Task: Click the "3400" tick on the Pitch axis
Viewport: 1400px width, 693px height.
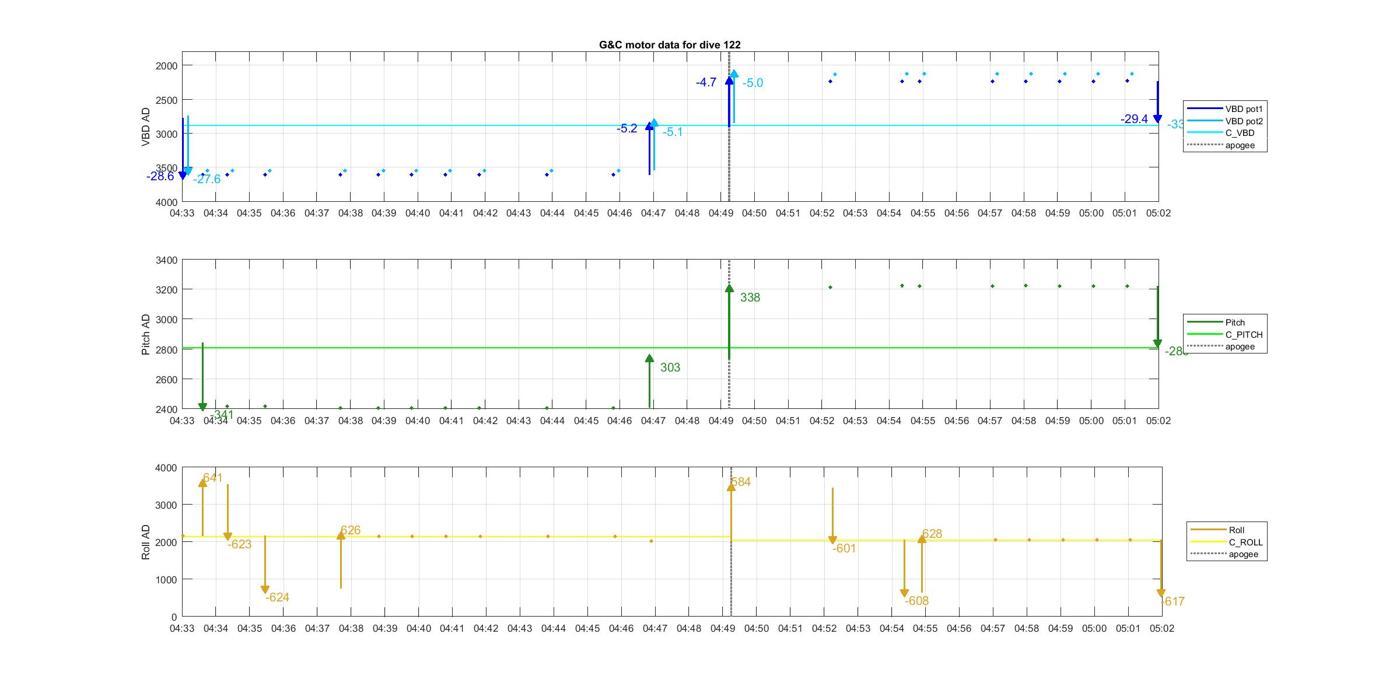Action: click(x=166, y=261)
